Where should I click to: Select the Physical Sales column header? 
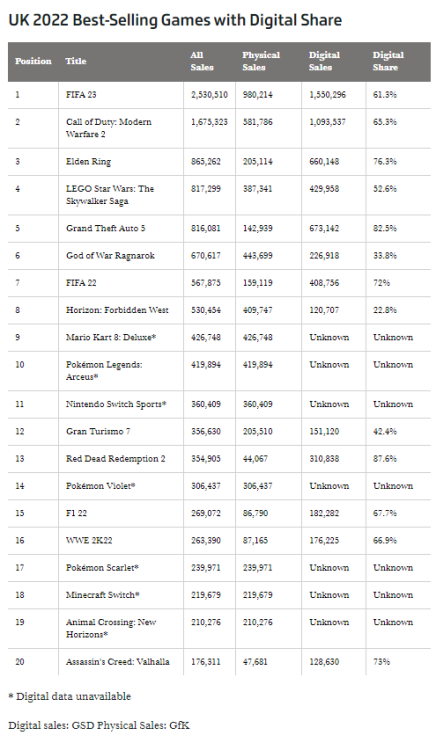261,61
